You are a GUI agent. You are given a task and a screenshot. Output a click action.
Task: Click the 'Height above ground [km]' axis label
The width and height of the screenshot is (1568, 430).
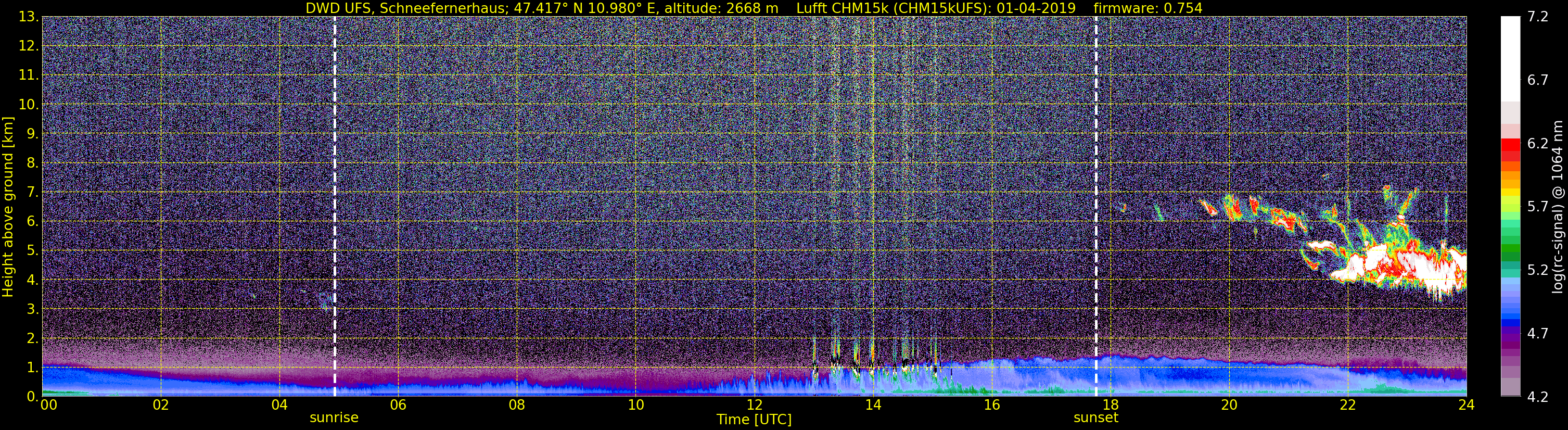(x=8, y=207)
